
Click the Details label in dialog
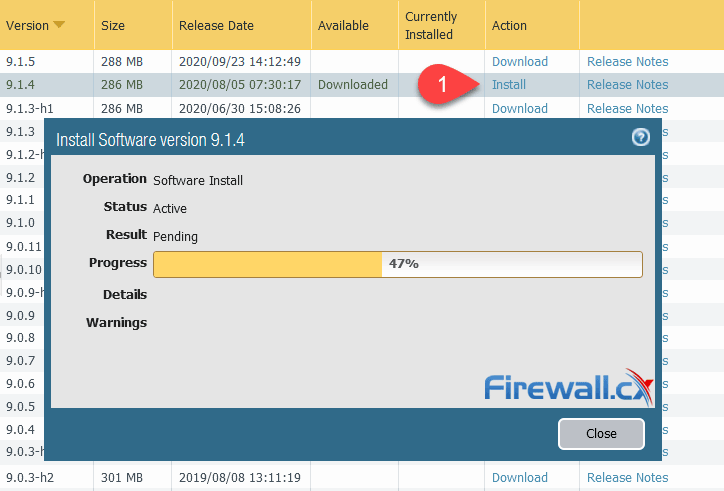click(125, 295)
